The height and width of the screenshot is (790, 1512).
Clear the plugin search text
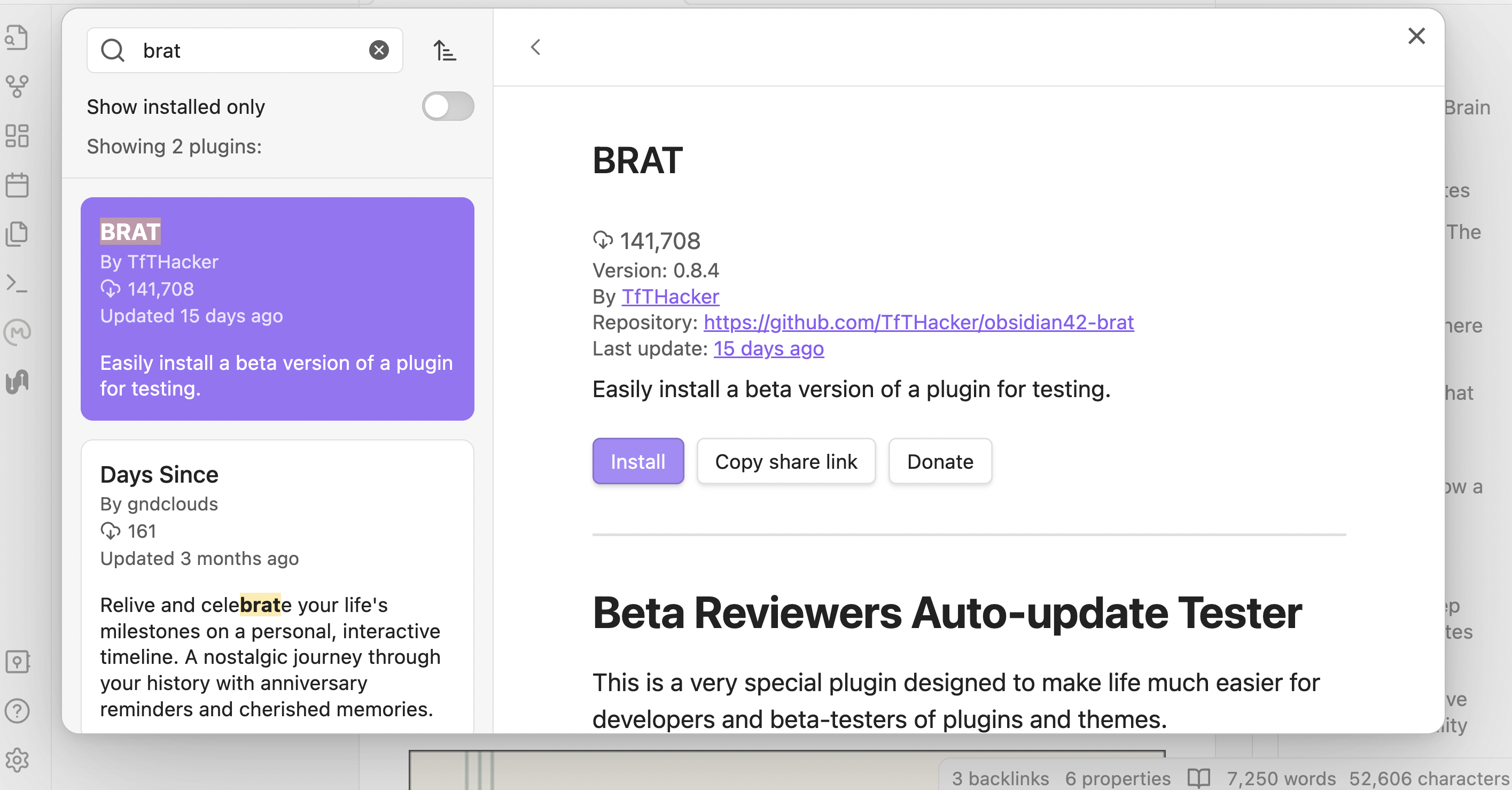(x=379, y=51)
